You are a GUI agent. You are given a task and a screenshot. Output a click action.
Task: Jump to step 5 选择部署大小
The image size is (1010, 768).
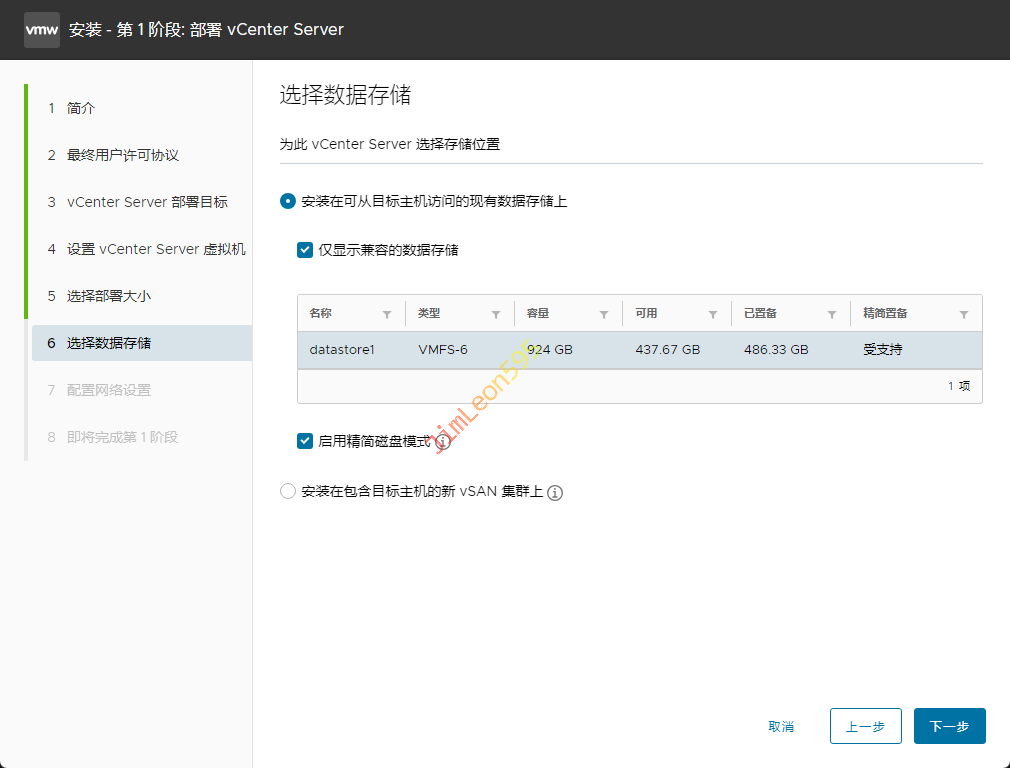(x=109, y=296)
